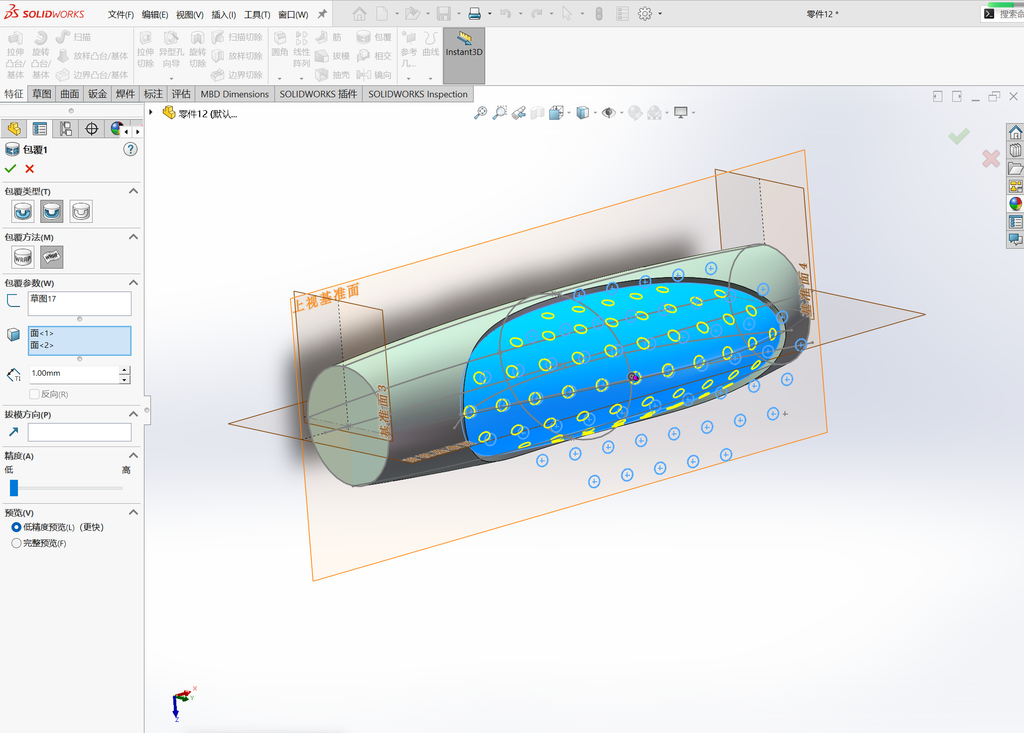Collapse the 拔模方向(P) section
The height and width of the screenshot is (733, 1024).
tap(133, 414)
